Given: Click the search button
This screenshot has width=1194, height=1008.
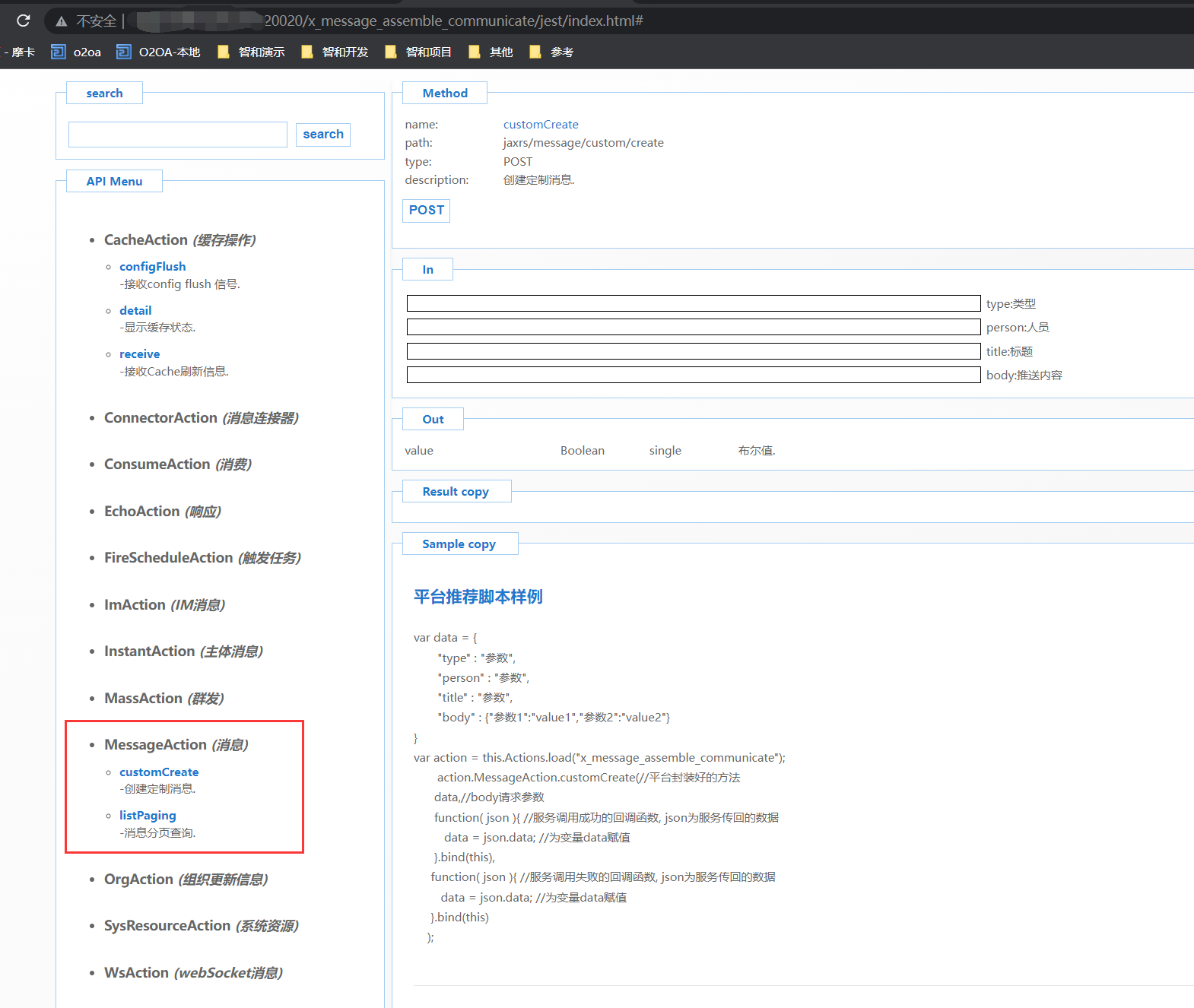Looking at the screenshot, I should tap(323, 135).
